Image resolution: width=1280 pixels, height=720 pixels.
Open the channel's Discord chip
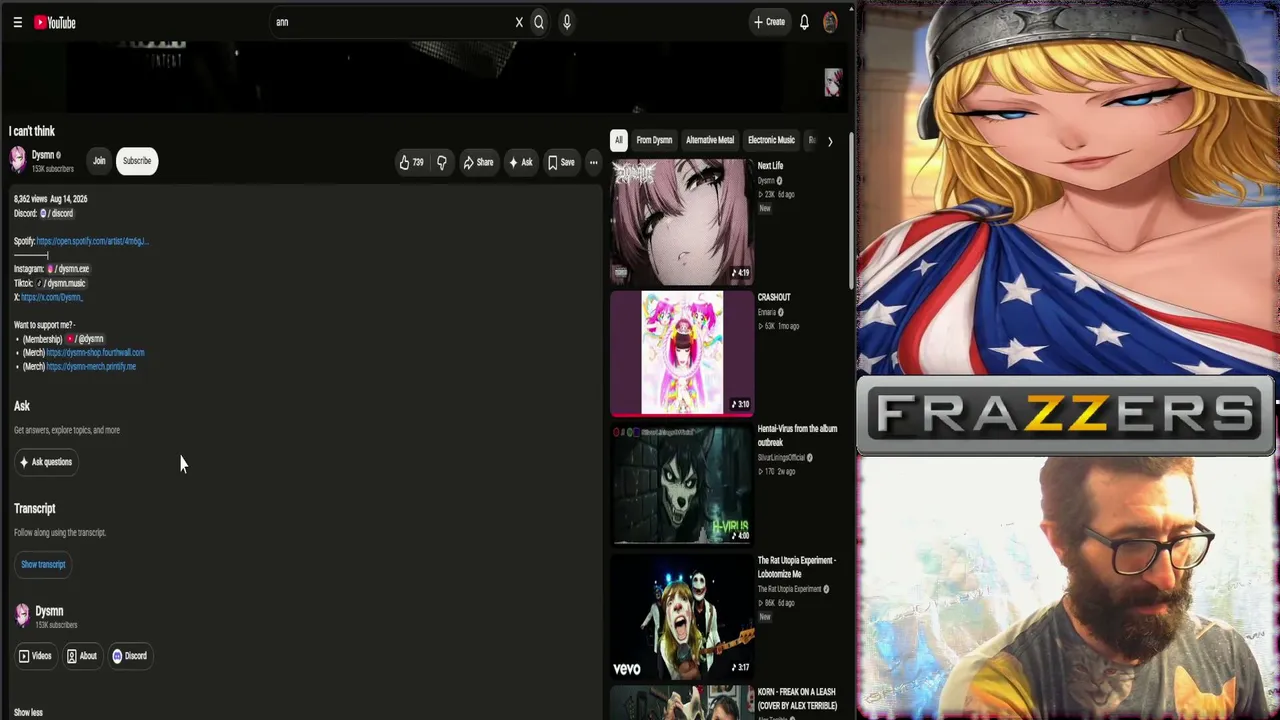click(x=130, y=656)
